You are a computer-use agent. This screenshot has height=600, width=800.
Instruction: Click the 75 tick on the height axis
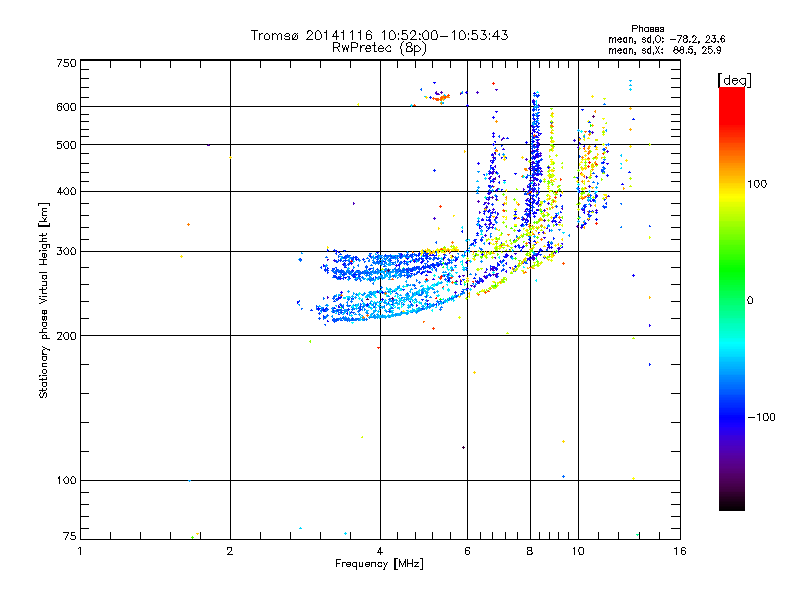point(69,538)
